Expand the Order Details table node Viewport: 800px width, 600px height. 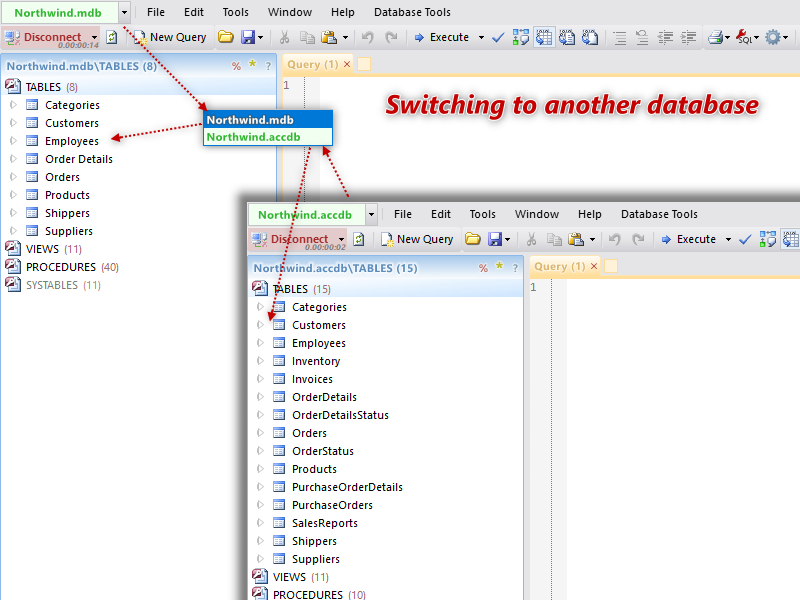[13, 159]
